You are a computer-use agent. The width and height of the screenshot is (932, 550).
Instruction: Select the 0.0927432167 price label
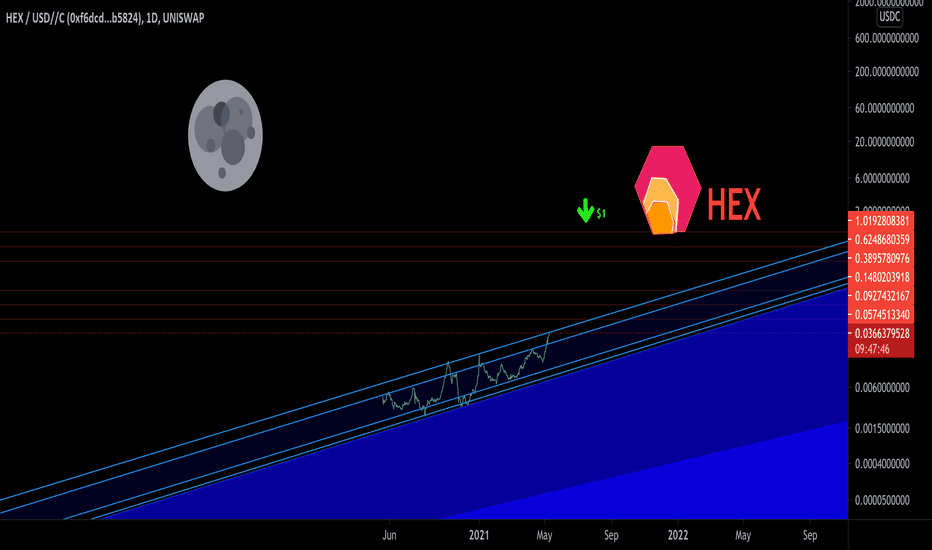(x=881, y=296)
